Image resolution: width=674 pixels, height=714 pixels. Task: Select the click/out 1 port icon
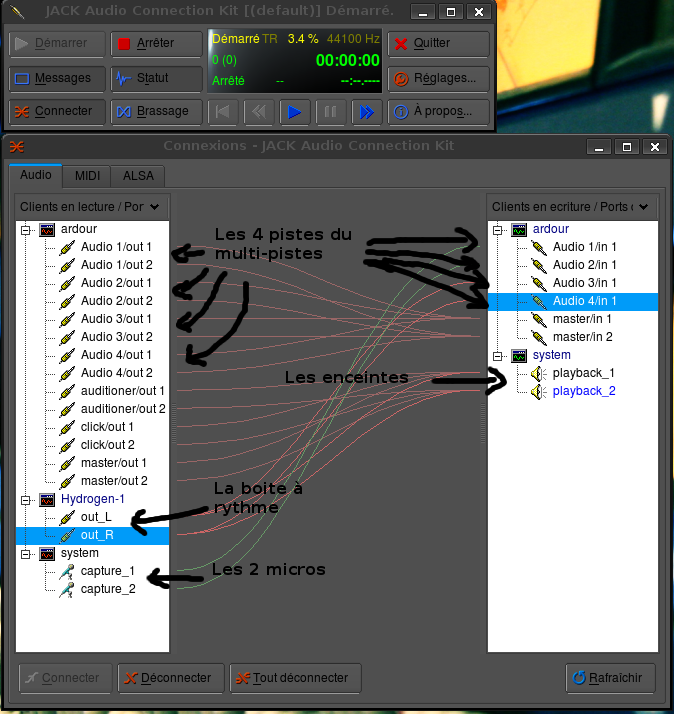67,428
